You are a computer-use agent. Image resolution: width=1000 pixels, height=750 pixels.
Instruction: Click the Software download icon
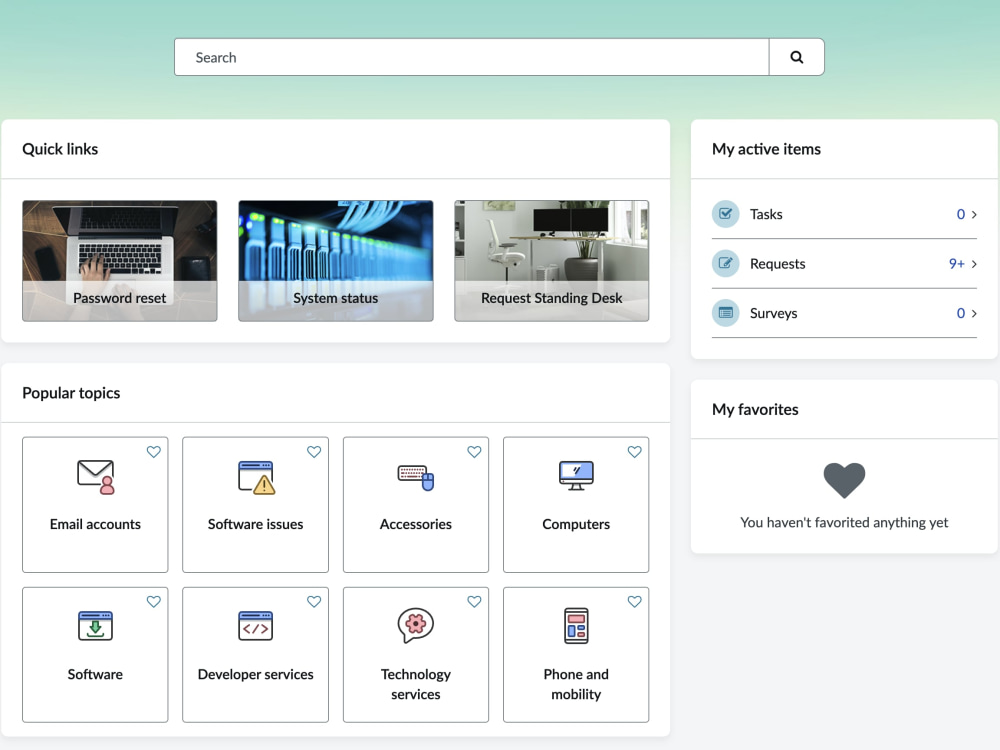[x=95, y=626]
